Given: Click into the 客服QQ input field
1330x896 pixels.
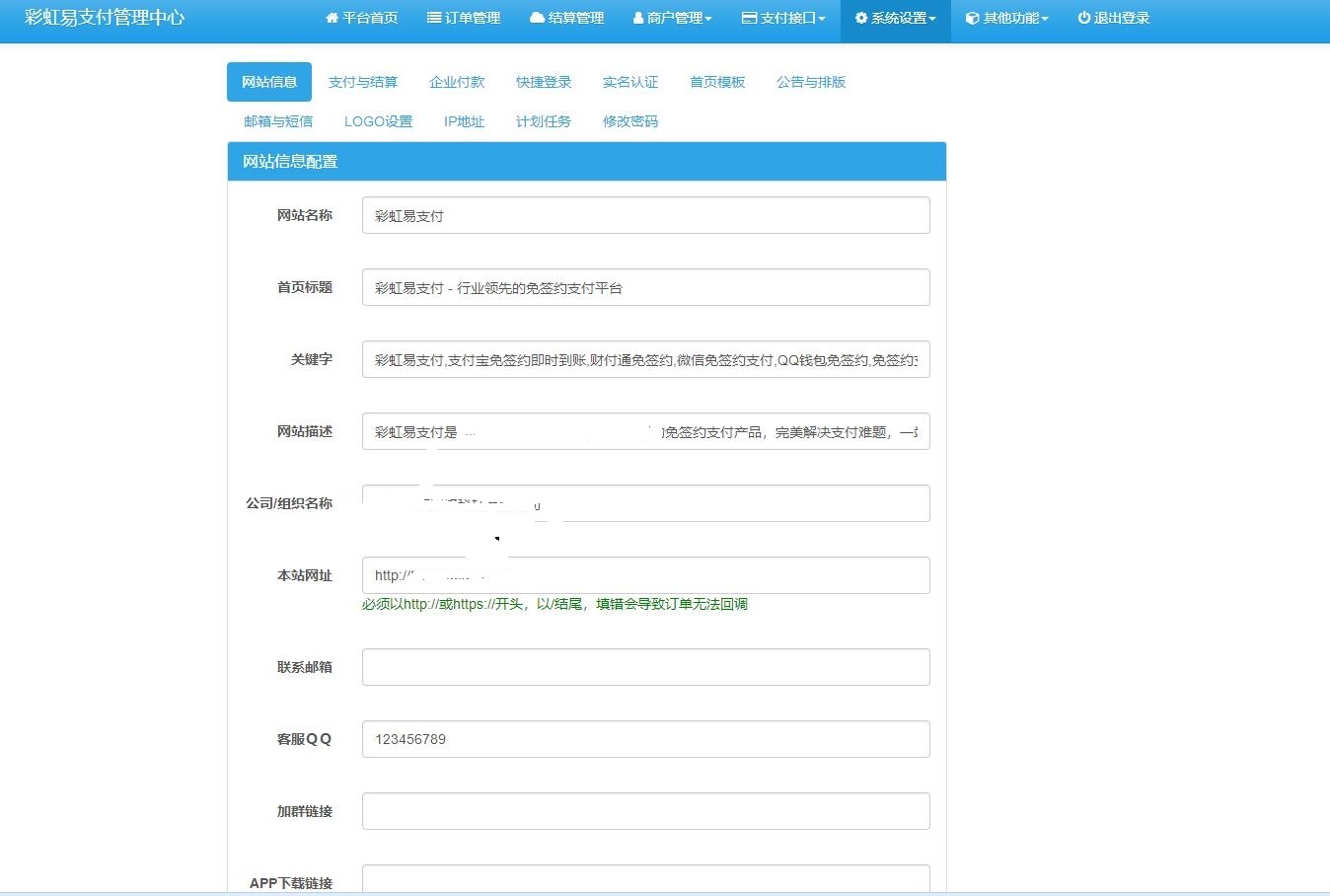Looking at the screenshot, I should tap(645, 739).
